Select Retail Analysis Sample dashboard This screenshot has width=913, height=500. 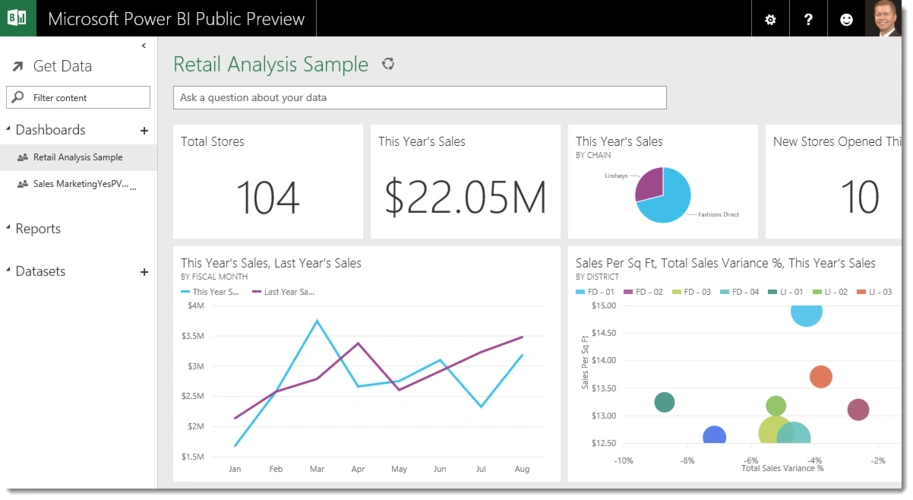[x=78, y=157]
